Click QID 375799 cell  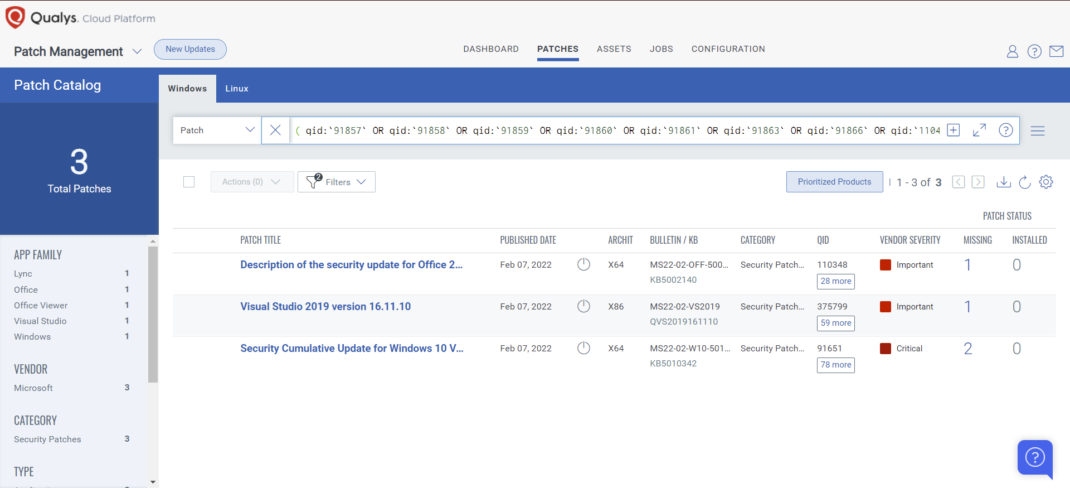pyautogui.click(x=832, y=306)
